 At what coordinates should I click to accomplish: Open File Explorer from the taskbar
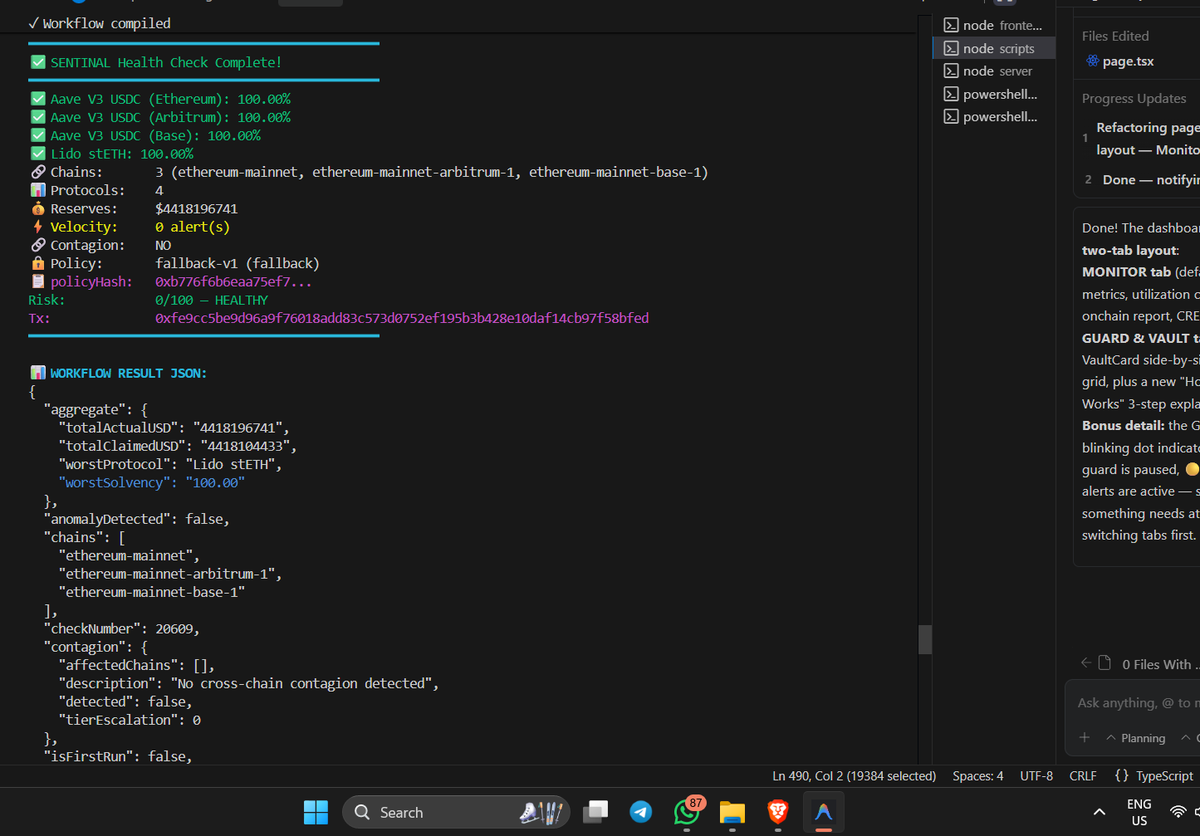[x=732, y=812]
